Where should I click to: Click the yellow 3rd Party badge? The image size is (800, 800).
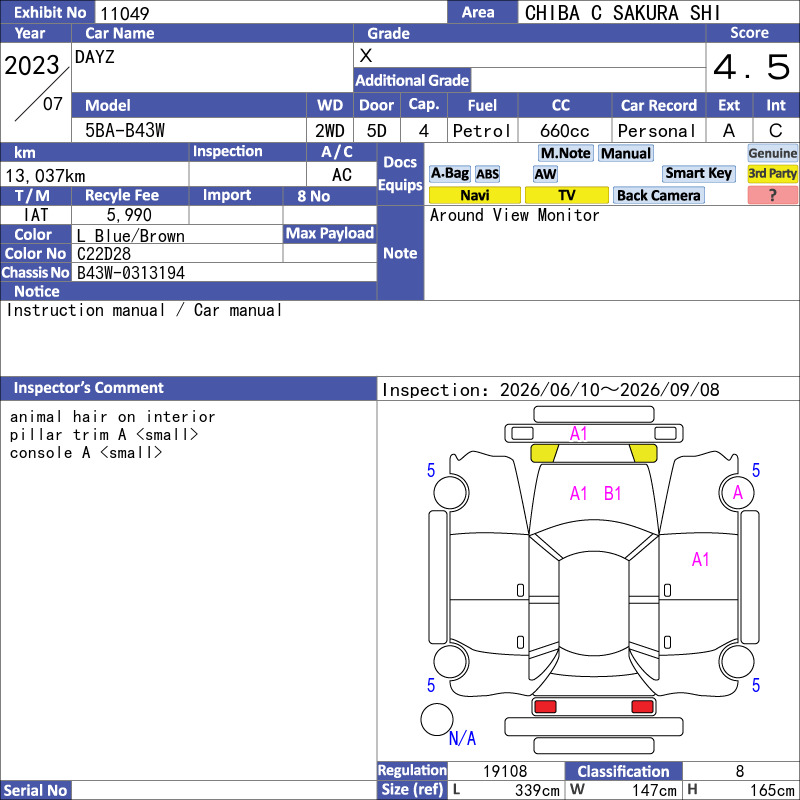tap(772, 173)
